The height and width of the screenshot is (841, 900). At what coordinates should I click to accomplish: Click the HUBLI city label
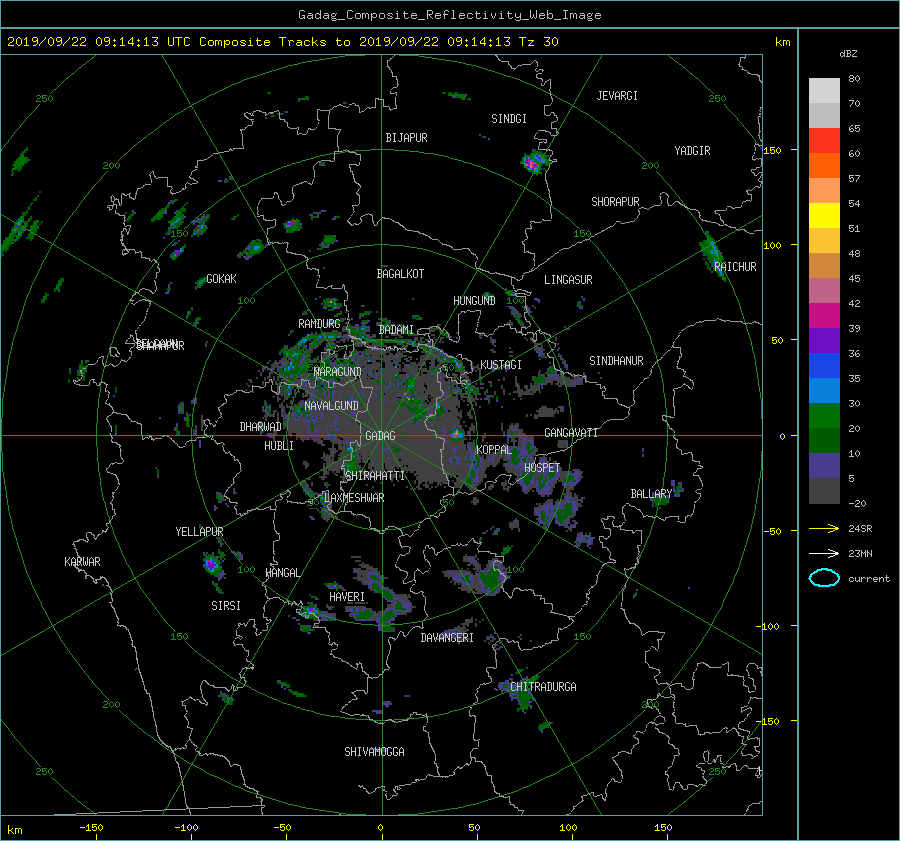279,446
